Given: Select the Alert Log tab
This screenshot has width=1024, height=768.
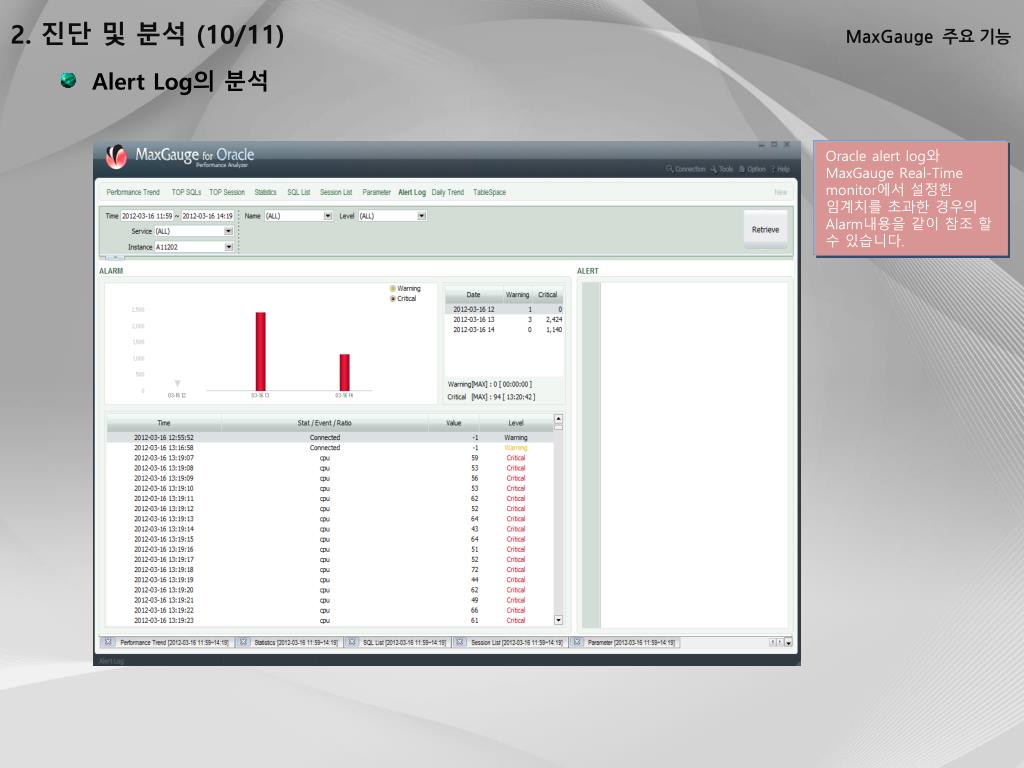Looking at the screenshot, I should pyautogui.click(x=412, y=193).
